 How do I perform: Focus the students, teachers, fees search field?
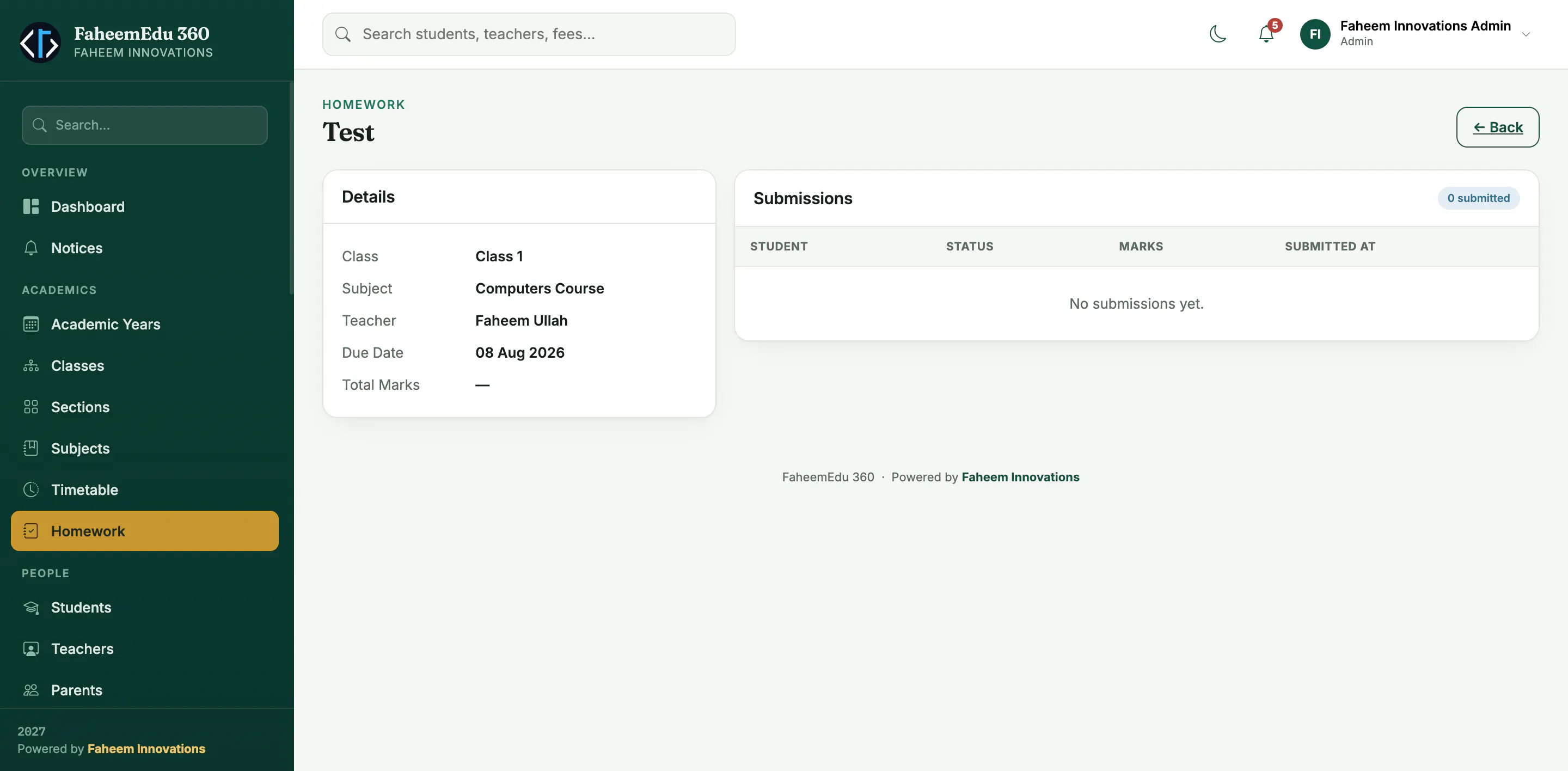point(528,34)
